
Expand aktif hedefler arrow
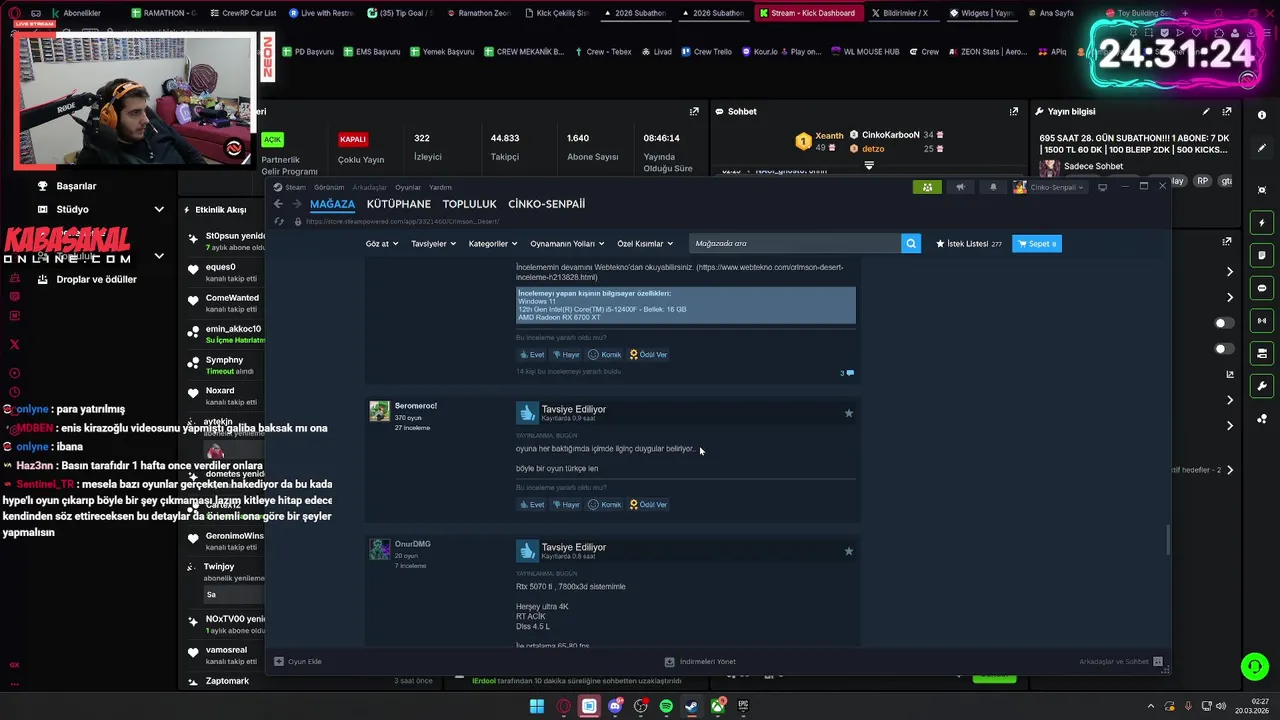(x=1230, y=470)
